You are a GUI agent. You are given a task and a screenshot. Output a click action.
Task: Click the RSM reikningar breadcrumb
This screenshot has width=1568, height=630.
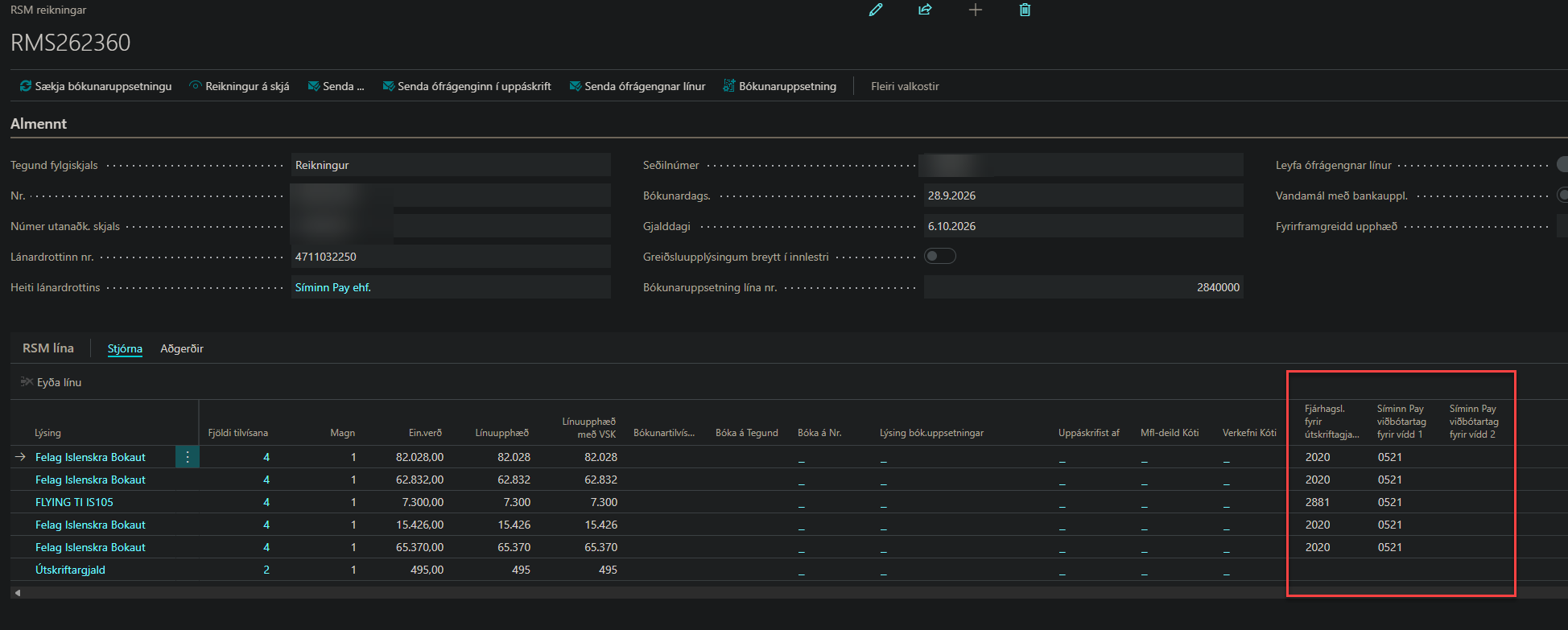click(48, 10)
